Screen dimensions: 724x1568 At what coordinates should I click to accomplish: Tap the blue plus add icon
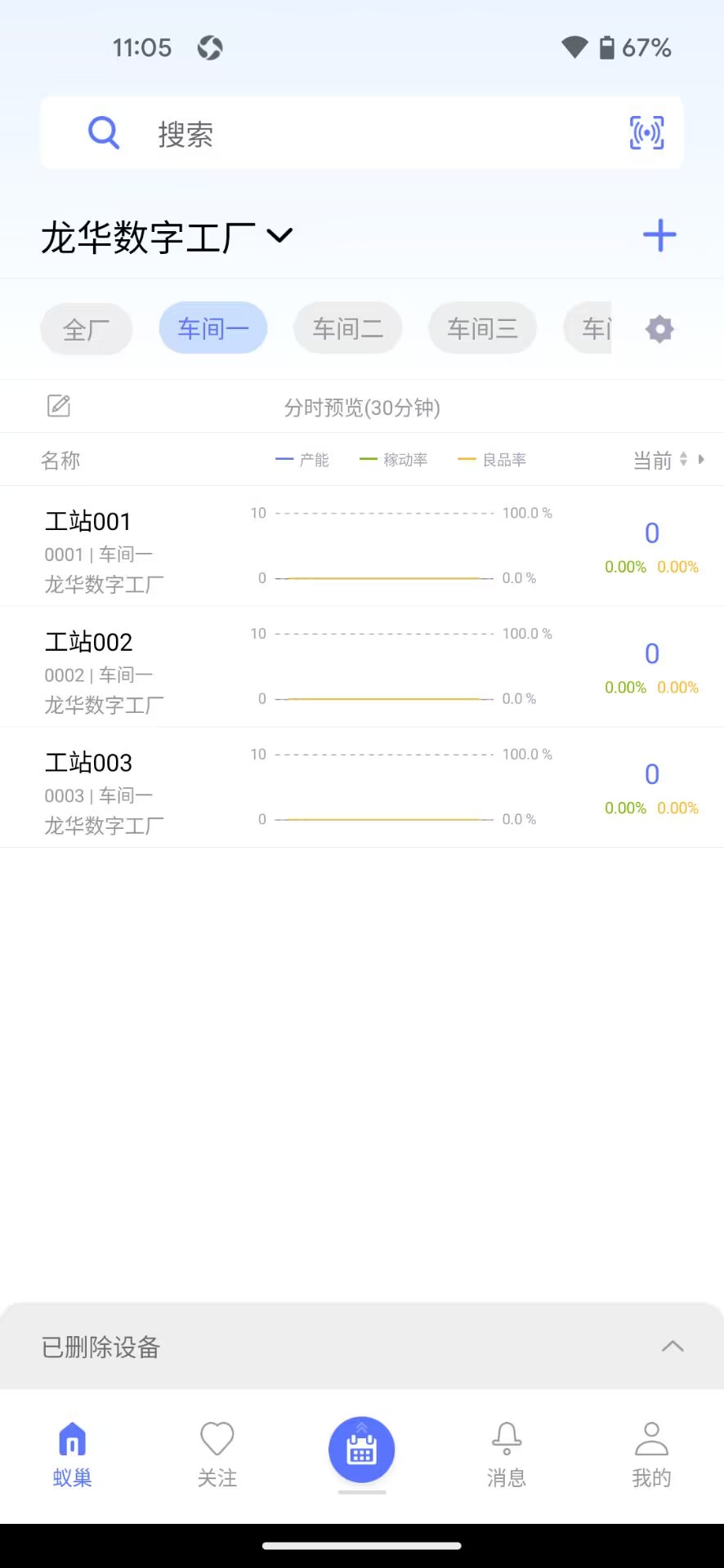tap(659, 236)
